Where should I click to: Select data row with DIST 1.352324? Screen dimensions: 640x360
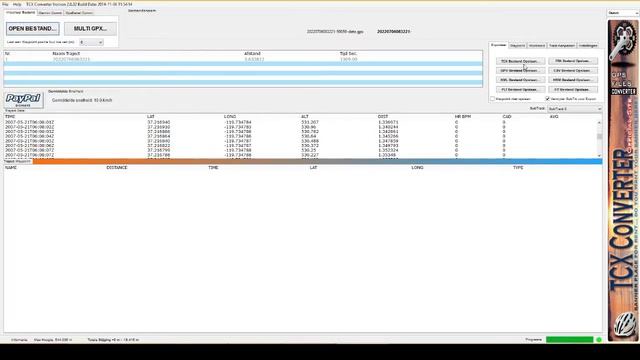[300, 150]
